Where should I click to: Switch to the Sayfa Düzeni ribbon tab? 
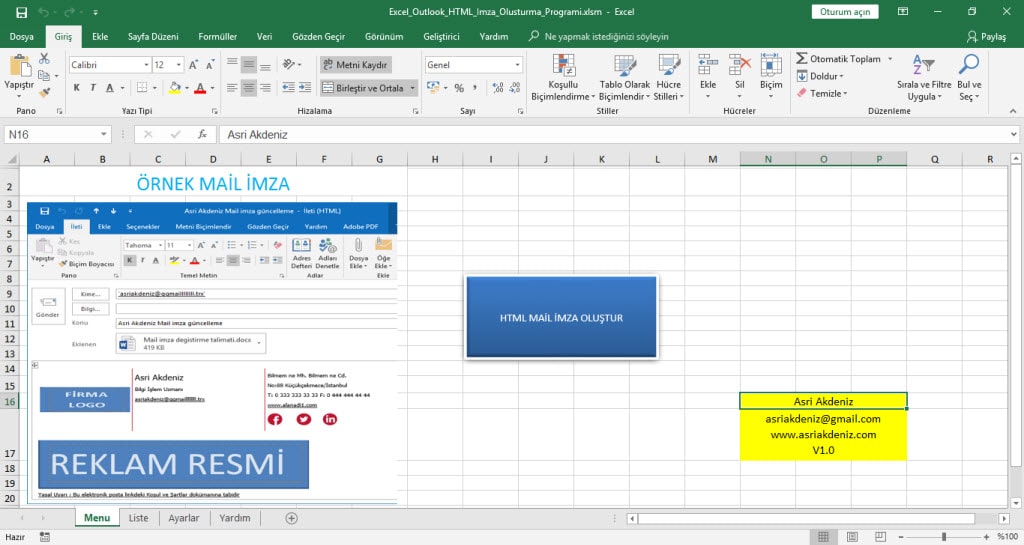[153, 37]
